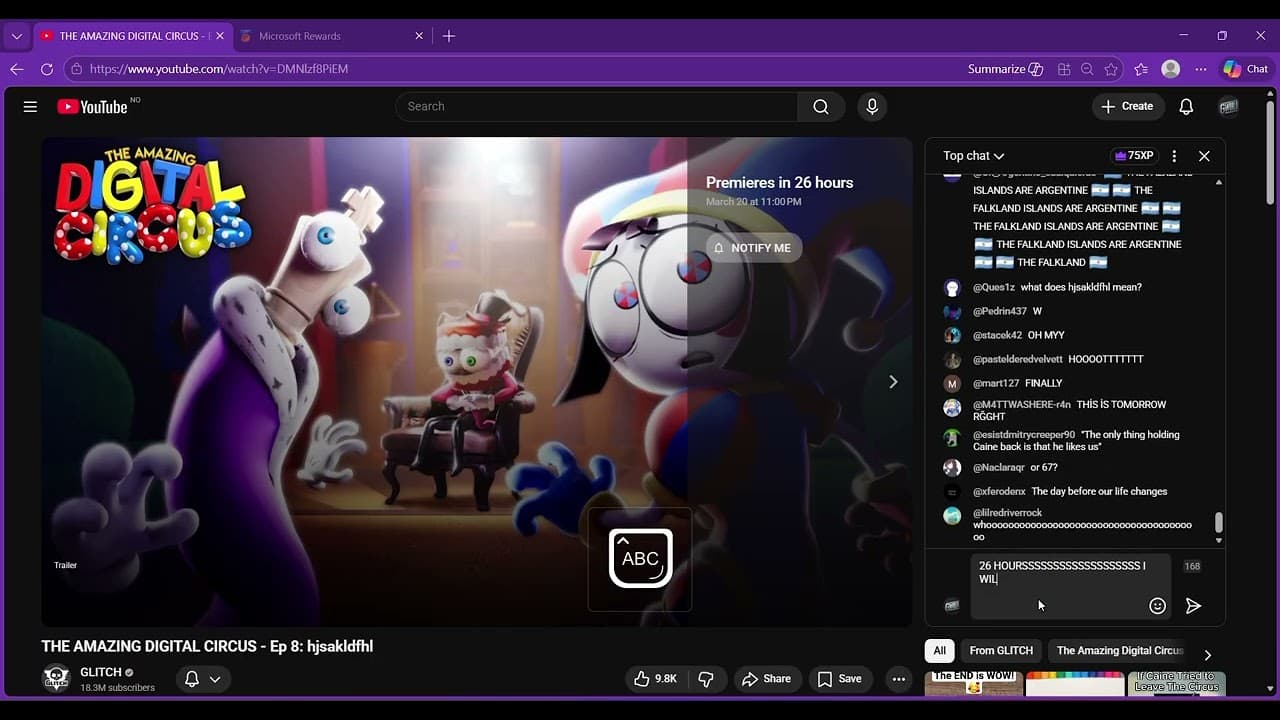Dislike the video
The height and width of the screenshot is (720, 1280).
706,679
